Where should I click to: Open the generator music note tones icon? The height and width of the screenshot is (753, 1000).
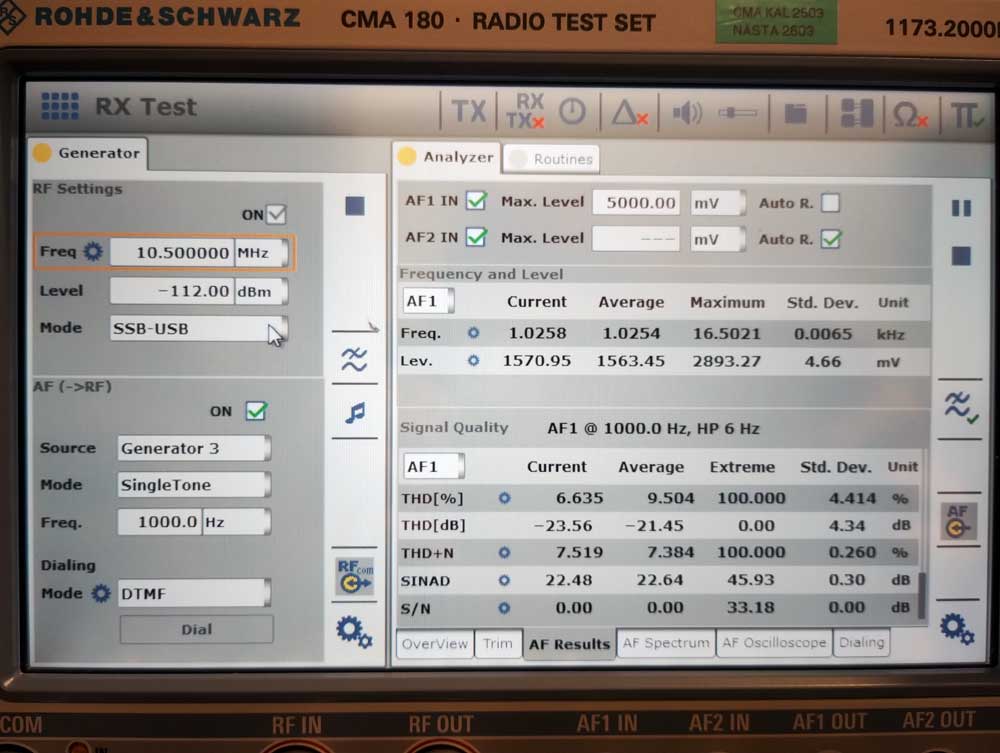(x=355, y=412)
